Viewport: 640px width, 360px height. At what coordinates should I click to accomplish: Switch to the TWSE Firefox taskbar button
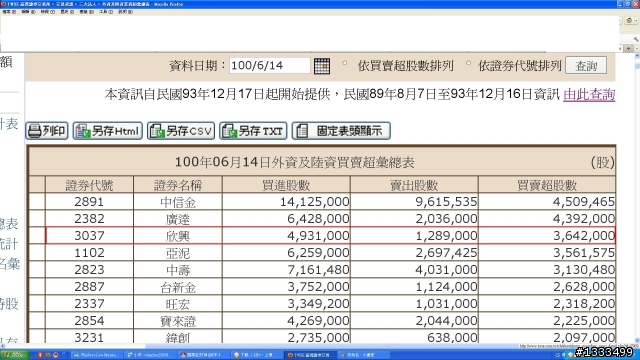pos(310,355)
